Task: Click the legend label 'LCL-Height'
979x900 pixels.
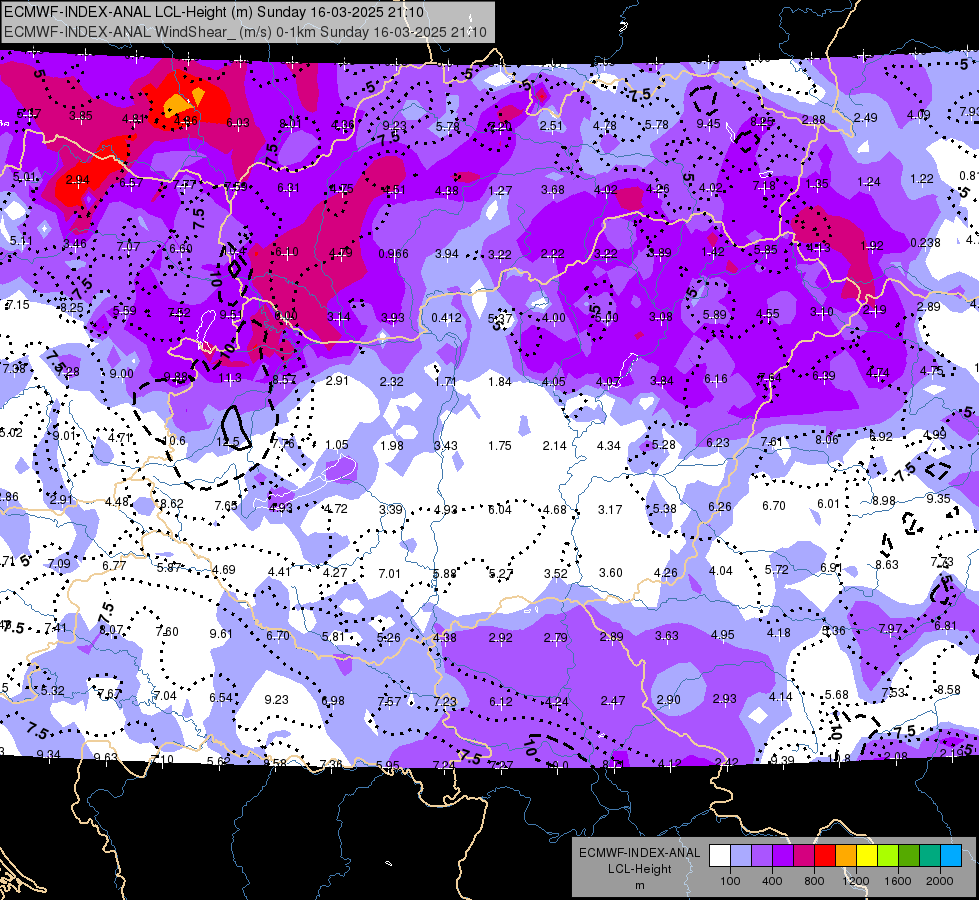Action: point(639,869)
